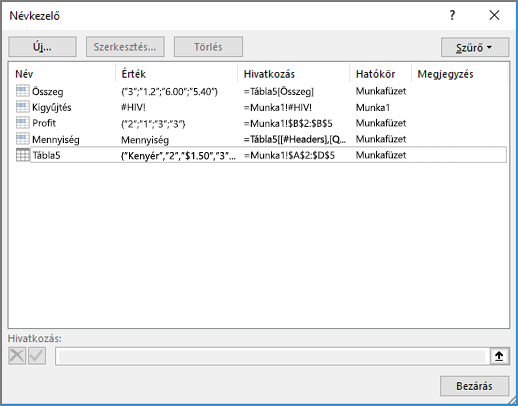Select the Tábla5 name entry
The image size is (518, 406).
pyautogui.click(x=46, y=155)
